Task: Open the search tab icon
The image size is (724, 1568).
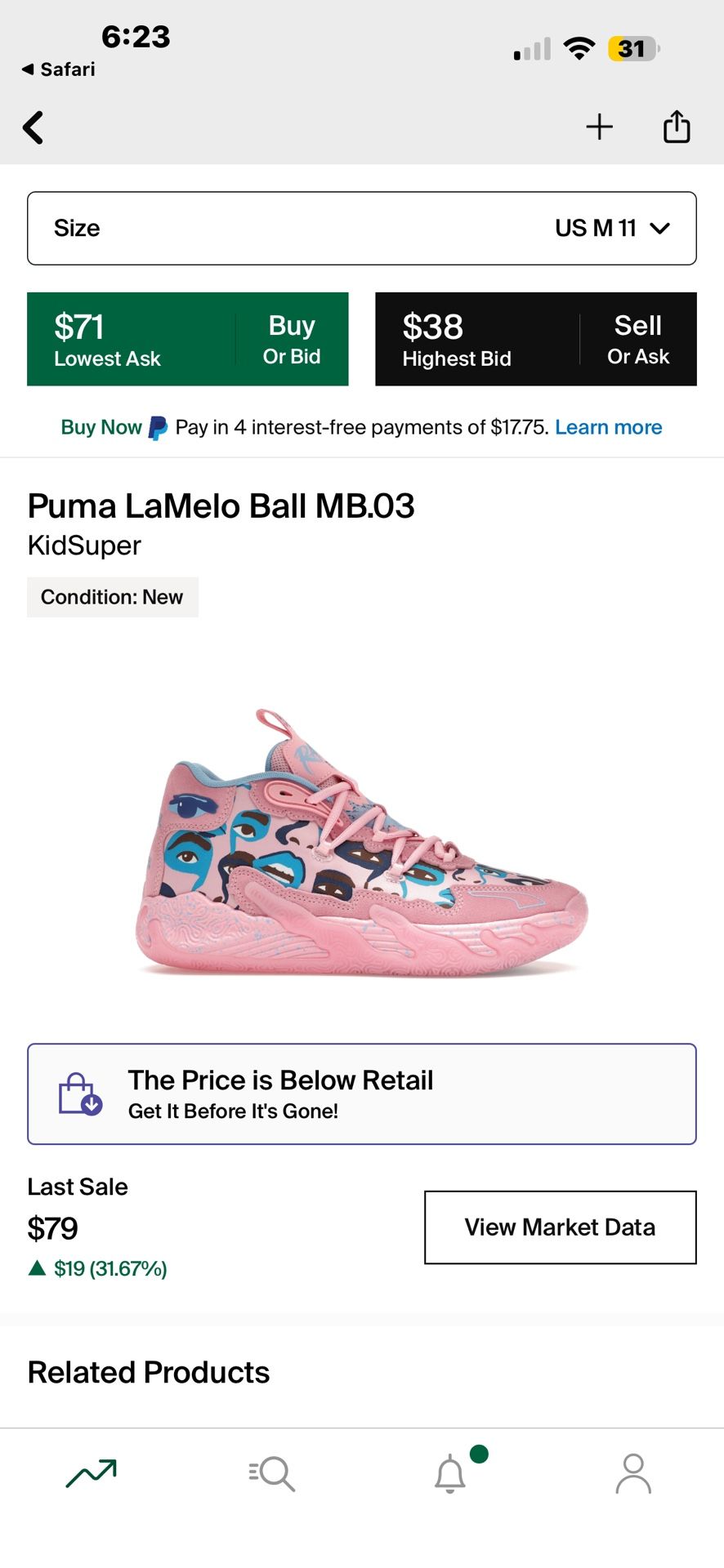Action: pyautogui.click(x=271, y=1473)
